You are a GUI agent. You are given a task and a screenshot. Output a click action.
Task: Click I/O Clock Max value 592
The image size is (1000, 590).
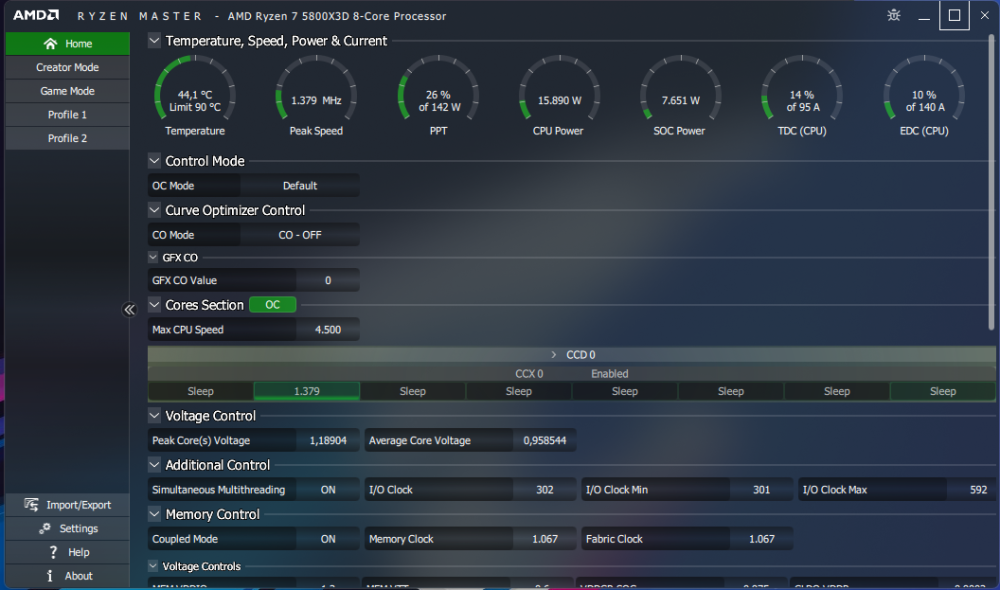[971, 490]
